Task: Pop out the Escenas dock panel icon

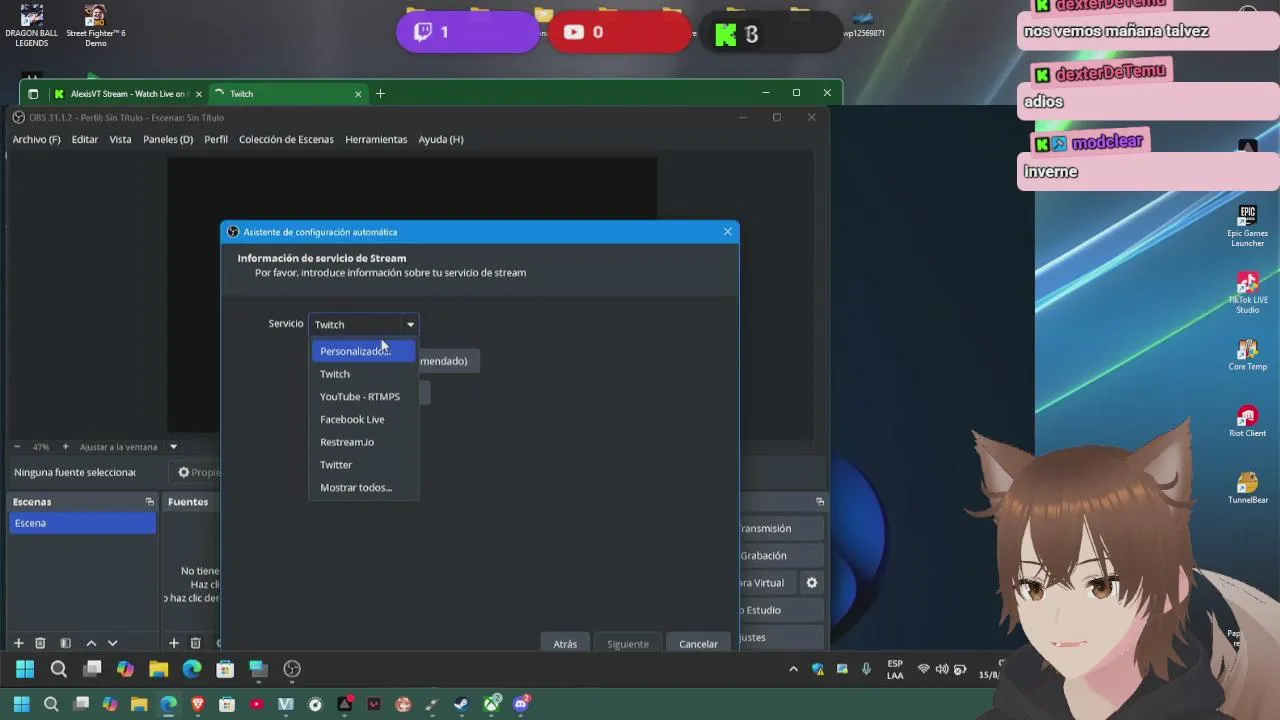Action: point(149,502)
